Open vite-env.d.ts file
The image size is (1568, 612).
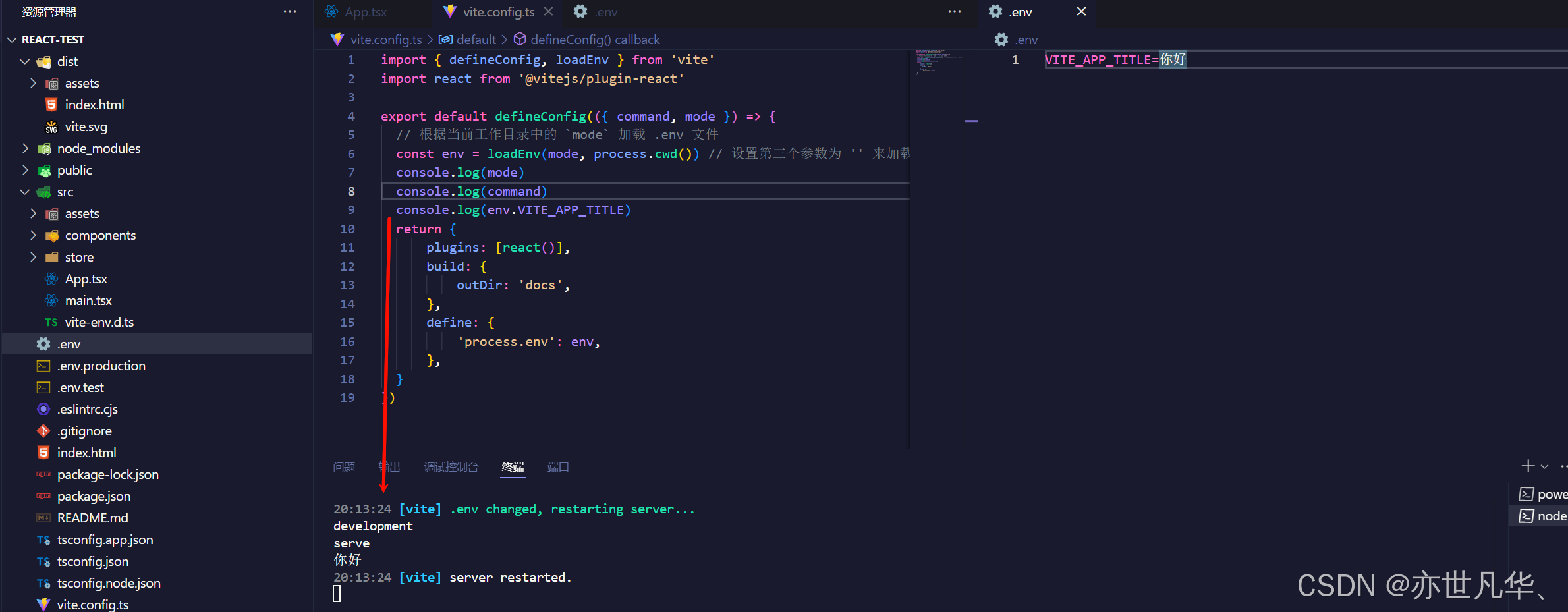coord(99,322)
